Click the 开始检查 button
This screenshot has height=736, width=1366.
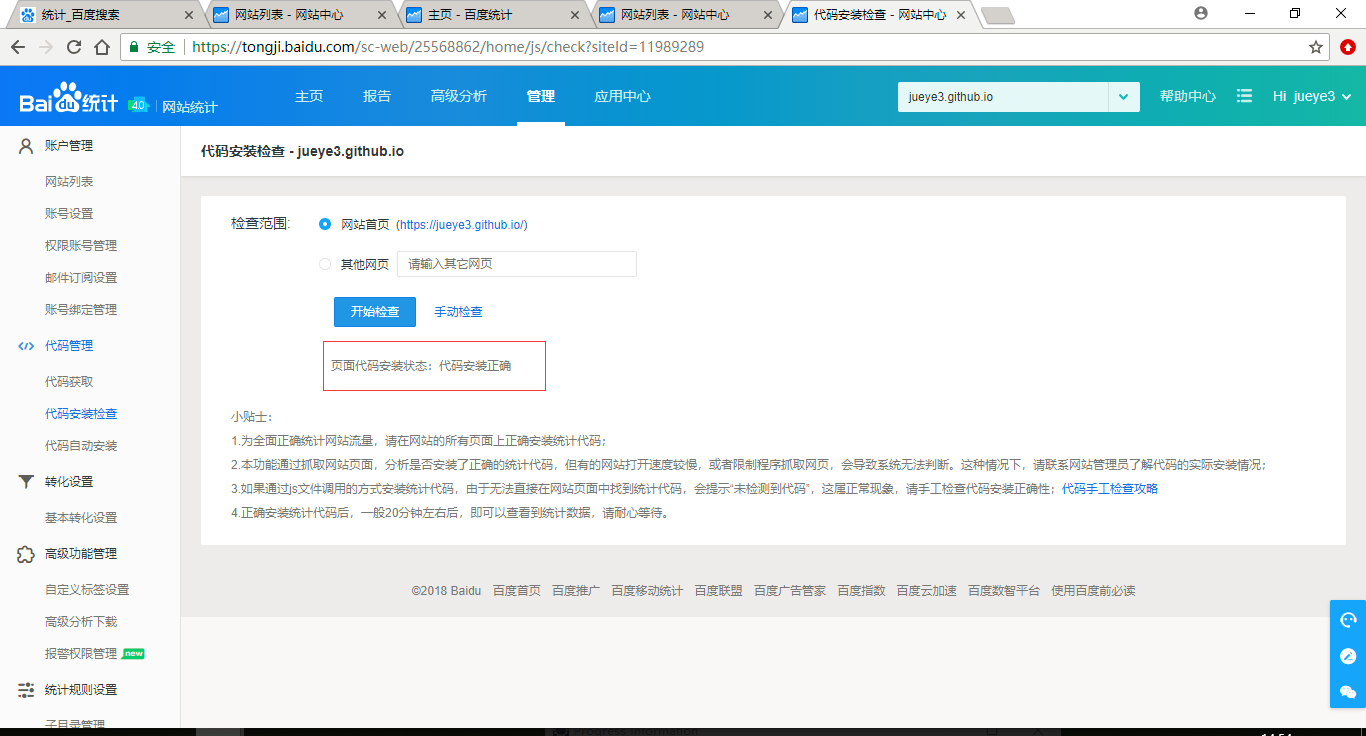coord(375,312)
